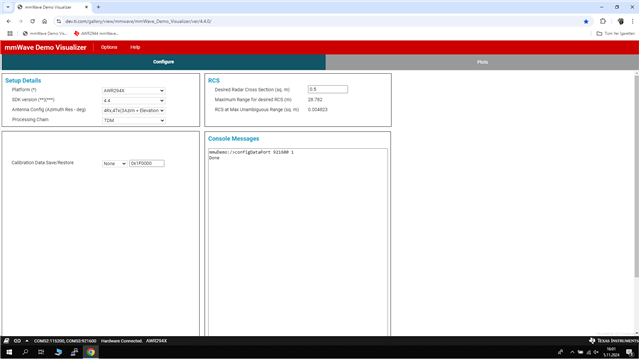Screen dimensions: 640x361
Task: Open the volume control in tray
Action: click(x=596, y=352)
